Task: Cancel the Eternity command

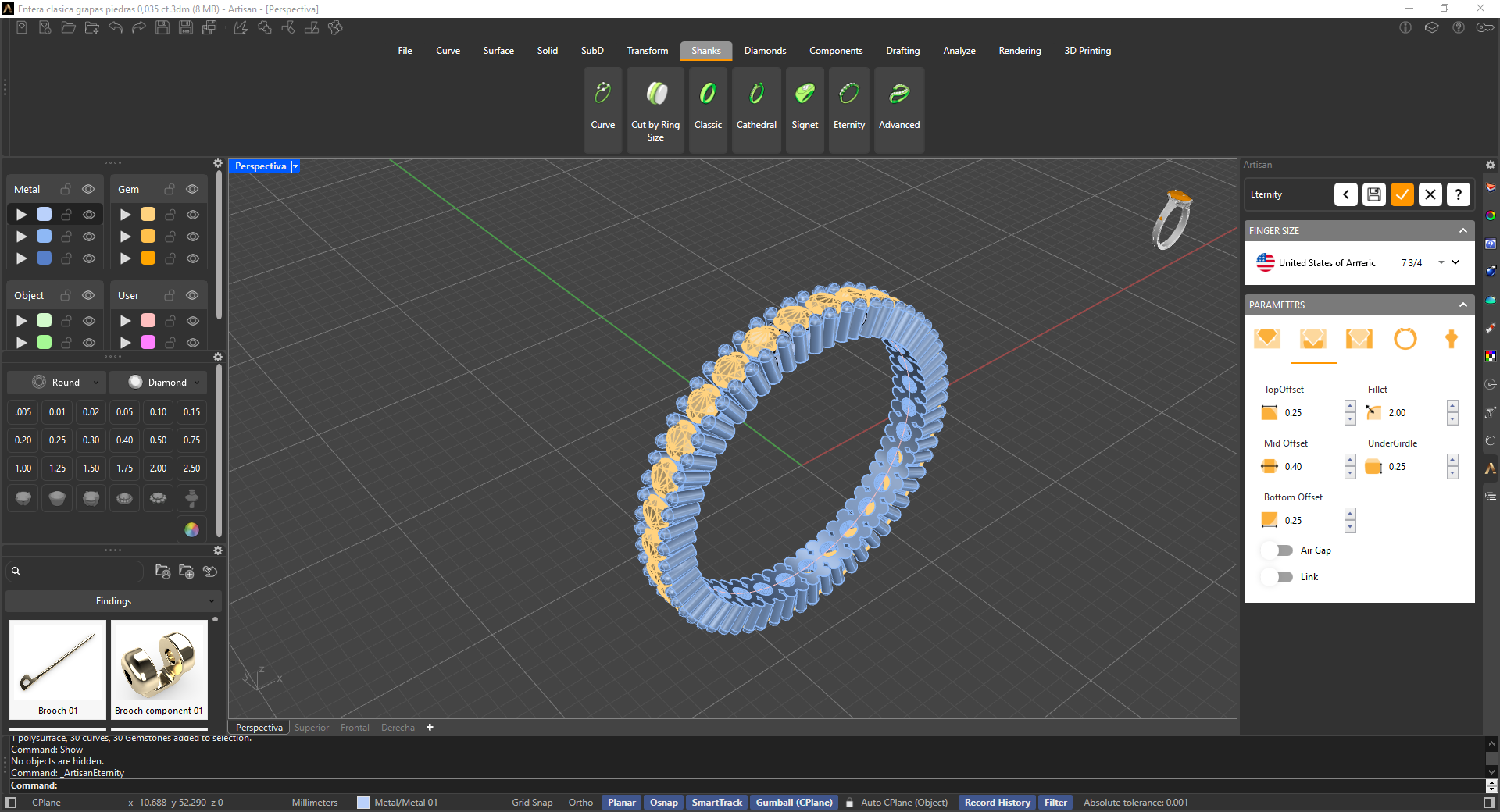Action: click(x=1430, y=194)
